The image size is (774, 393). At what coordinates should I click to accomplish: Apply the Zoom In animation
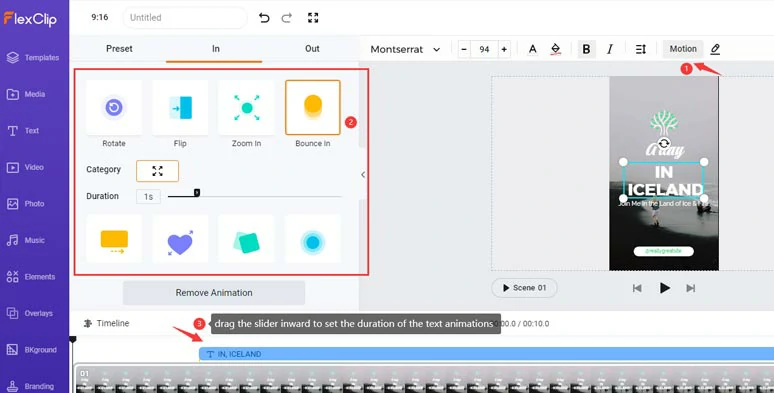coord(246,108)
